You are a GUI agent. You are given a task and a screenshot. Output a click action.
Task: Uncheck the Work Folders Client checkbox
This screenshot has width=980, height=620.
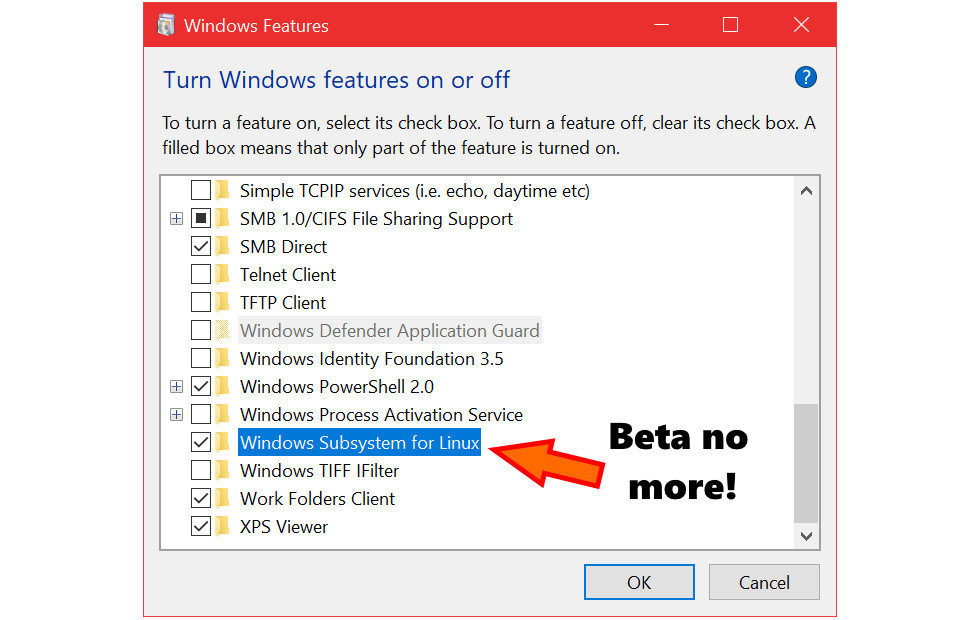(201, 498)
